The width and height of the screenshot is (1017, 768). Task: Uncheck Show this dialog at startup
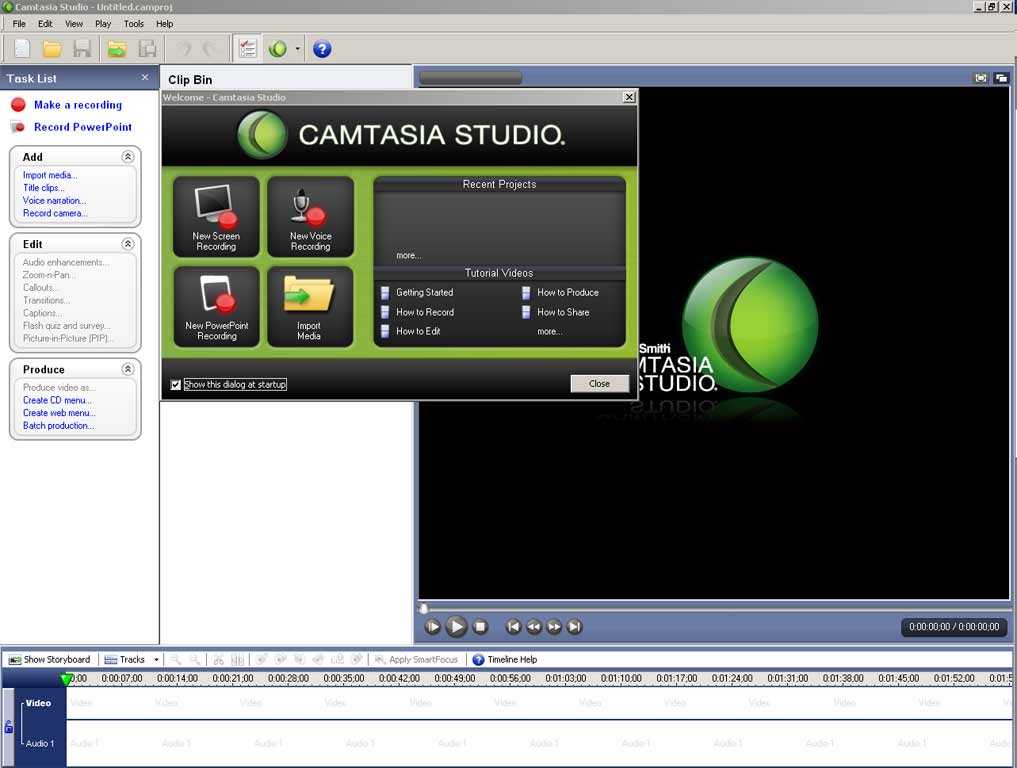176,385
